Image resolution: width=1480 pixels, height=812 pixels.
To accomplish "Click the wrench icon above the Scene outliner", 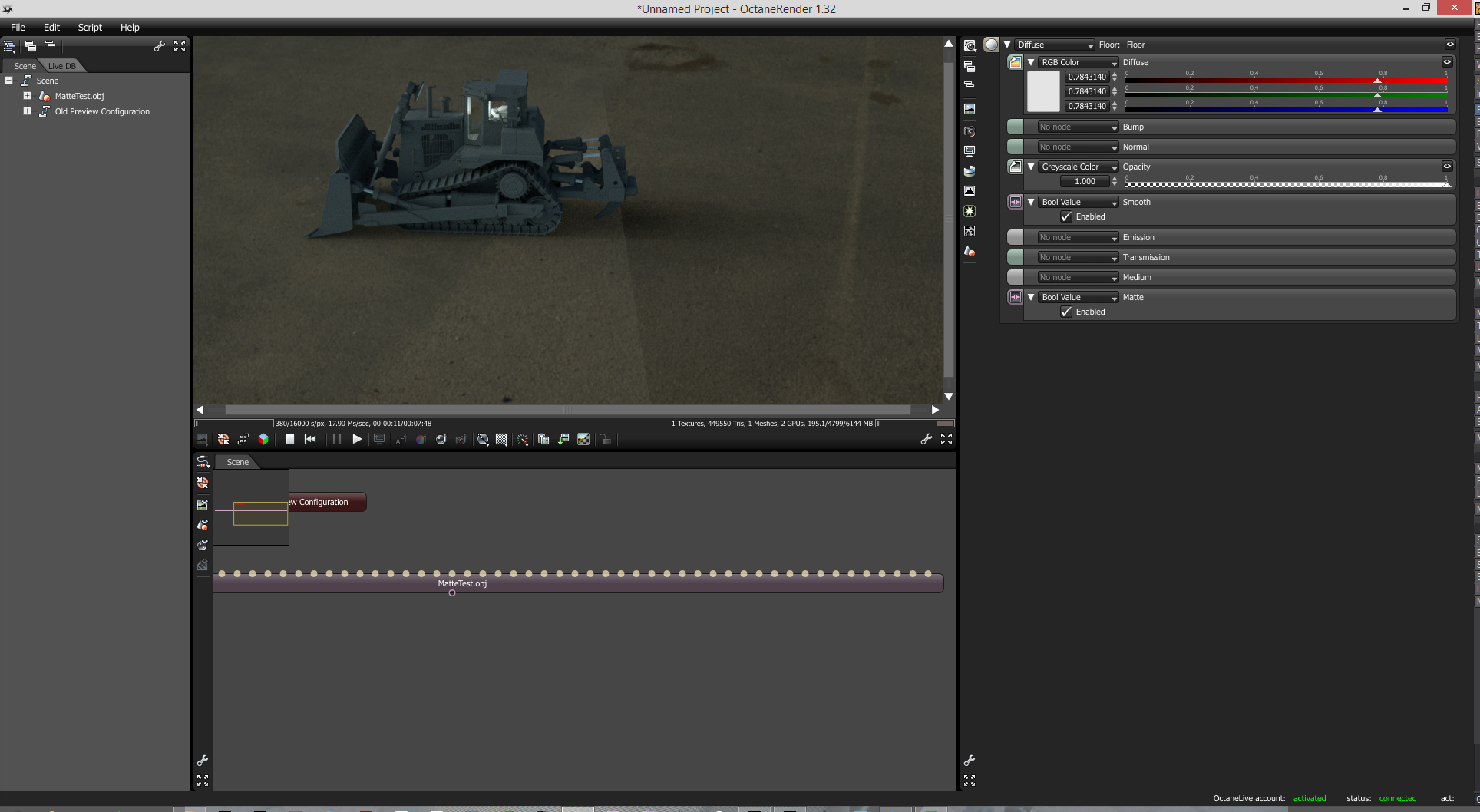I will (x=160, y=46).
